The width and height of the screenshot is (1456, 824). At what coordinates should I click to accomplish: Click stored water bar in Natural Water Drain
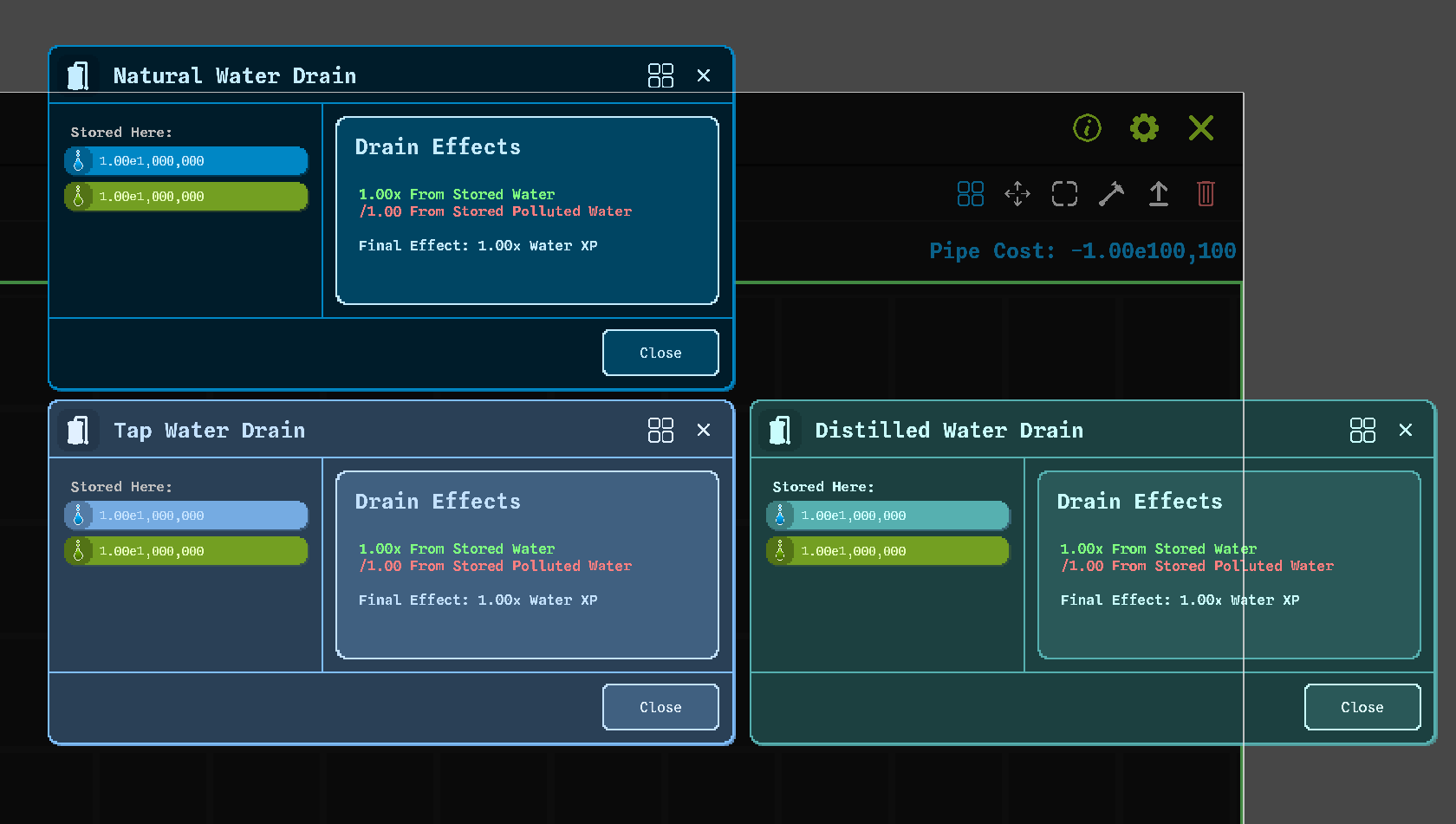(x=186, y=161)
